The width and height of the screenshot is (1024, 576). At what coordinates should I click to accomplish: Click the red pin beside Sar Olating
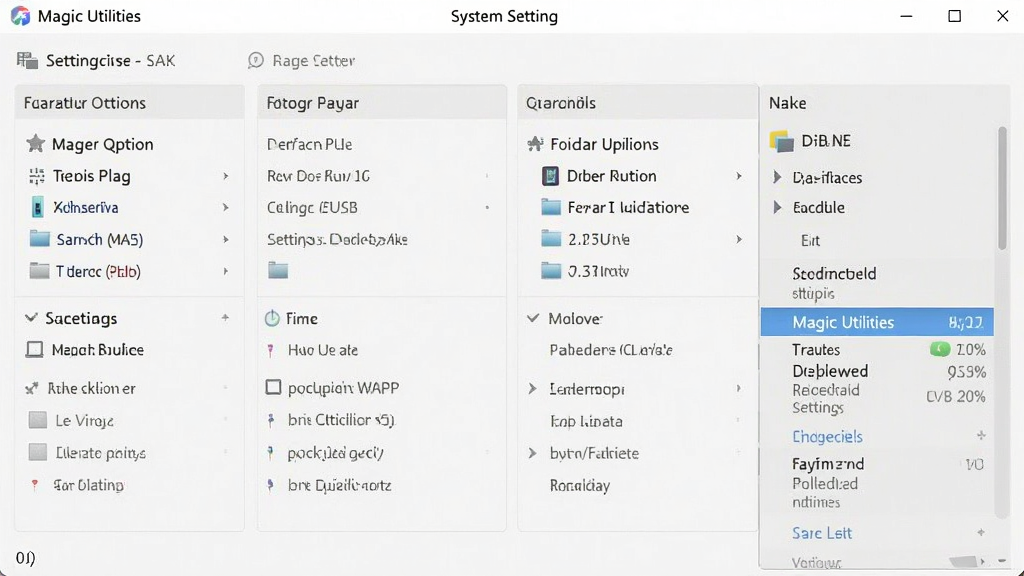(35, 485)
